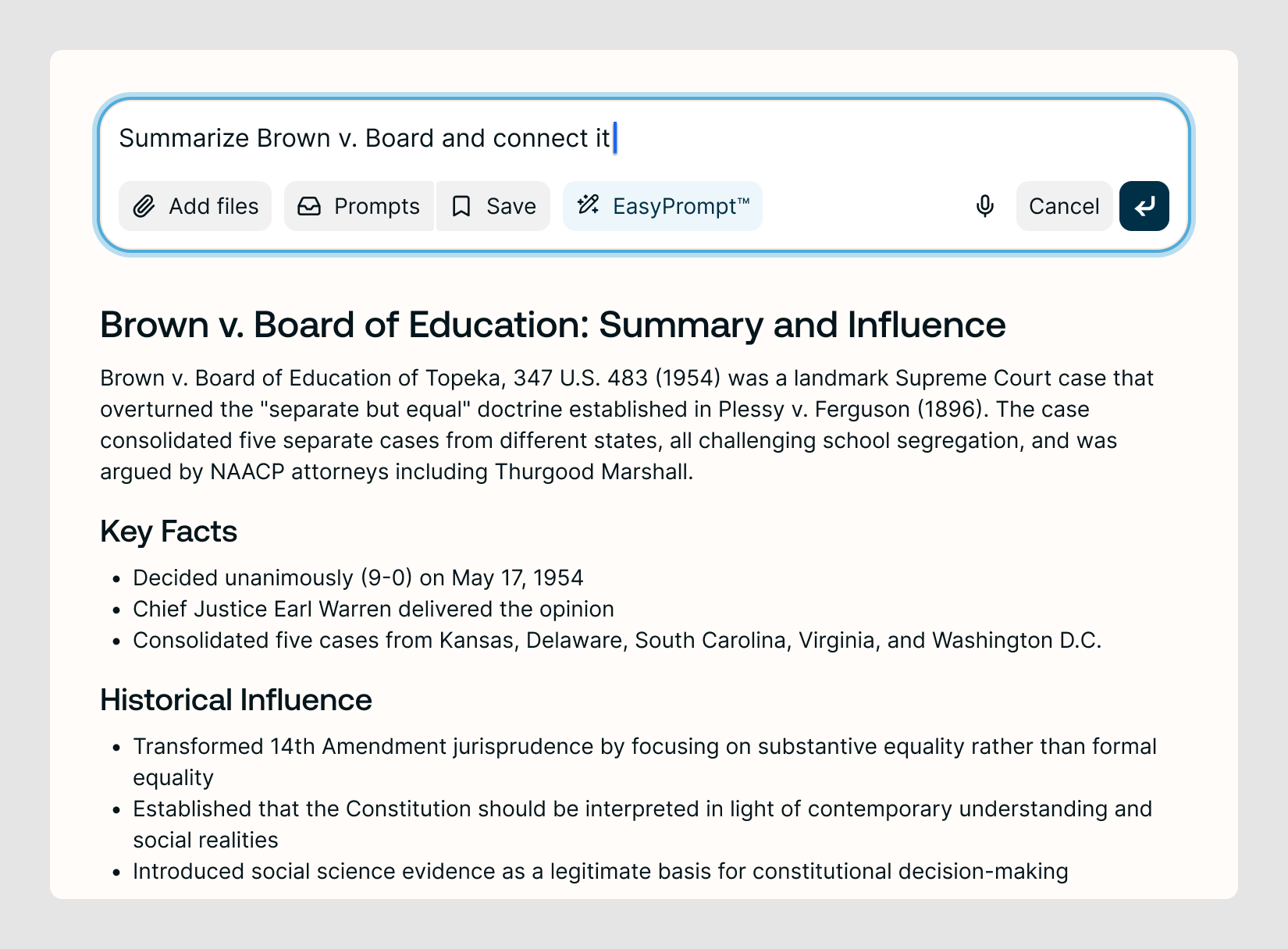Activate EasyPrompt enhancement

tap(663, 206)
